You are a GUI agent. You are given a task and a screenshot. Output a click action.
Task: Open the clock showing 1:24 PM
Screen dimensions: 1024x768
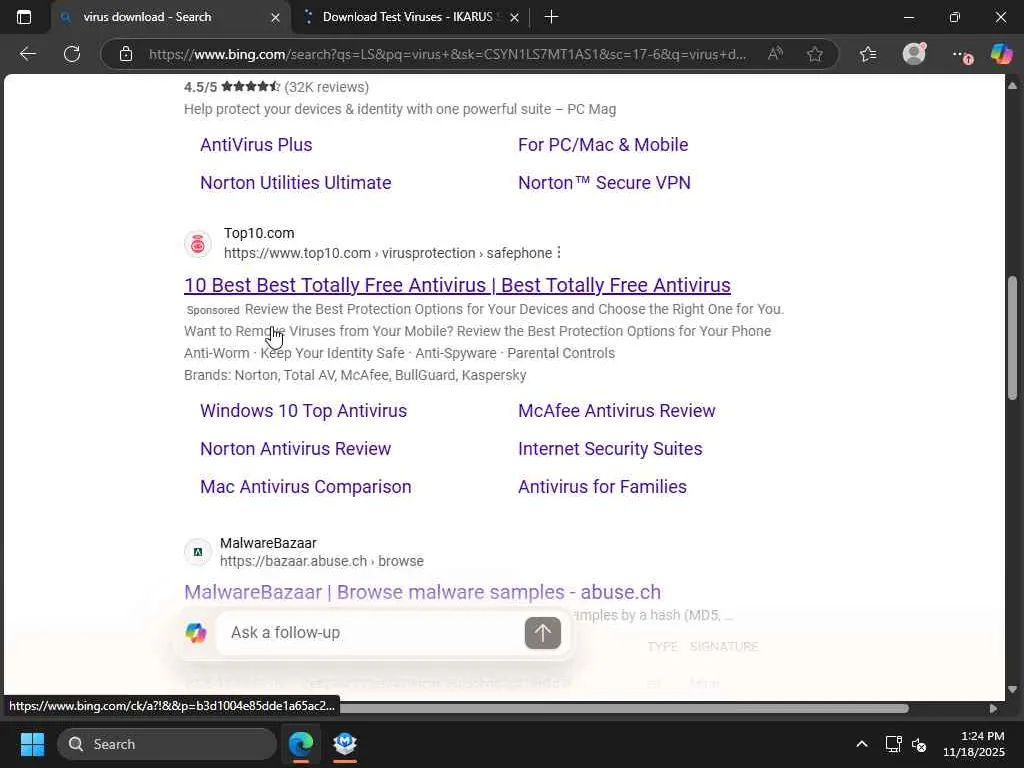(x=974, y=744)
